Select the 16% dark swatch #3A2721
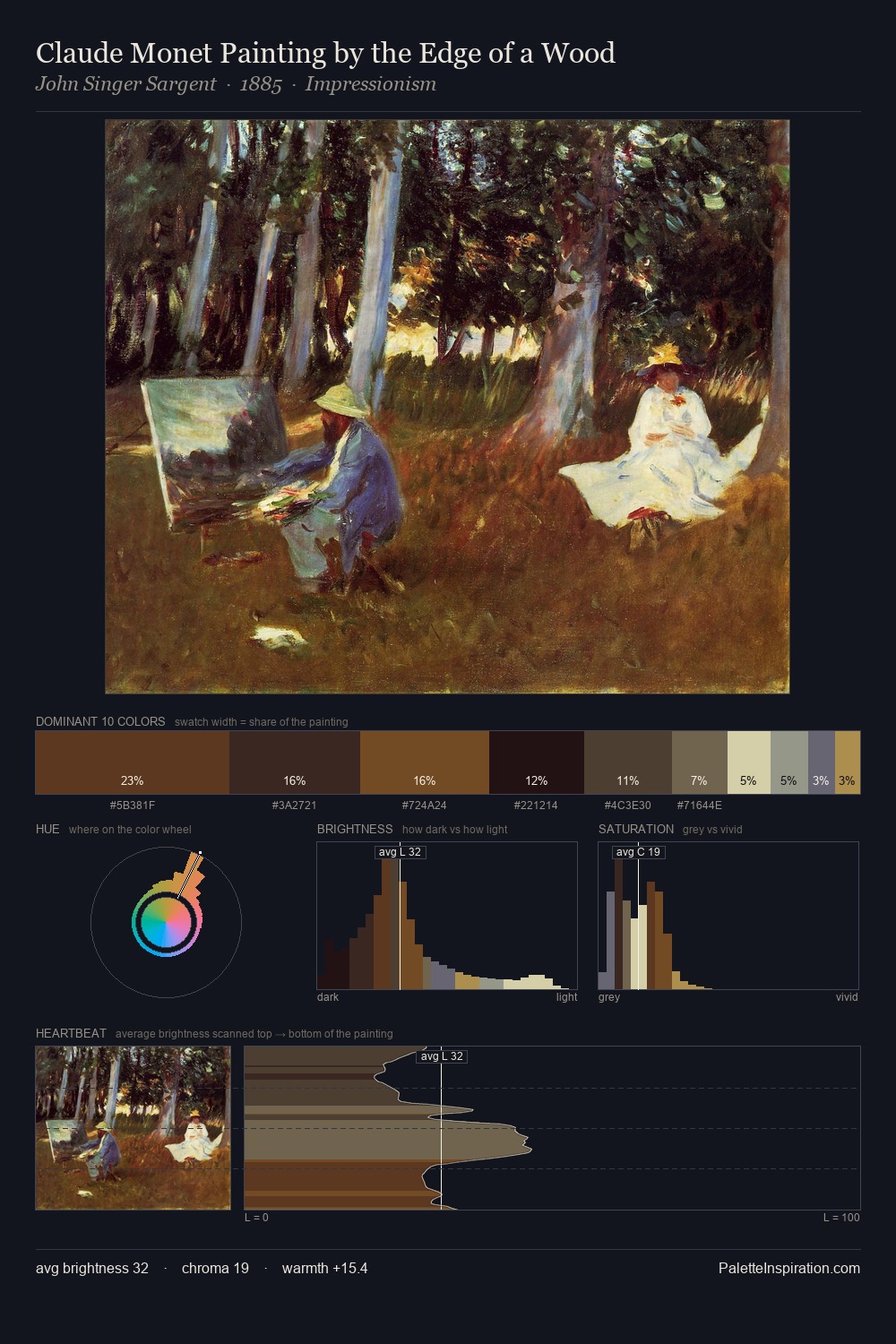Viewport: 896px width, 1344px height. point(295,762)
